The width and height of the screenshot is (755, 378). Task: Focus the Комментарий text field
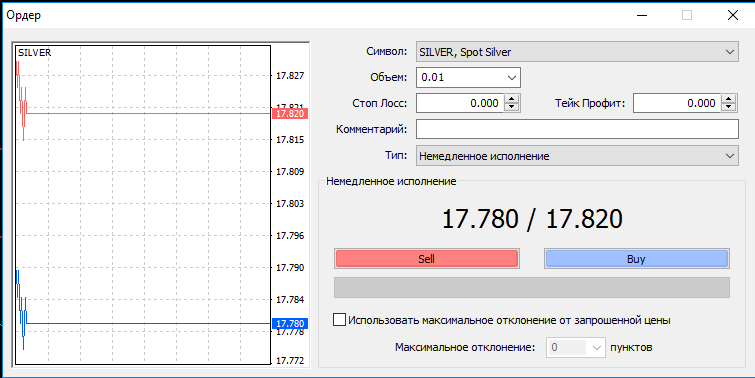tap(577, 129)
